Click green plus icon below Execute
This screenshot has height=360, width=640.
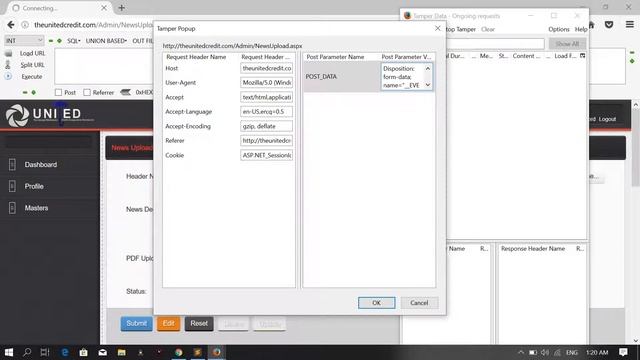click(x=33, y=93)
